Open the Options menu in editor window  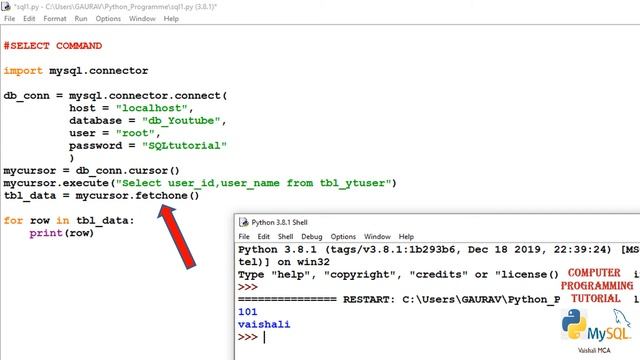coord(108,19)
